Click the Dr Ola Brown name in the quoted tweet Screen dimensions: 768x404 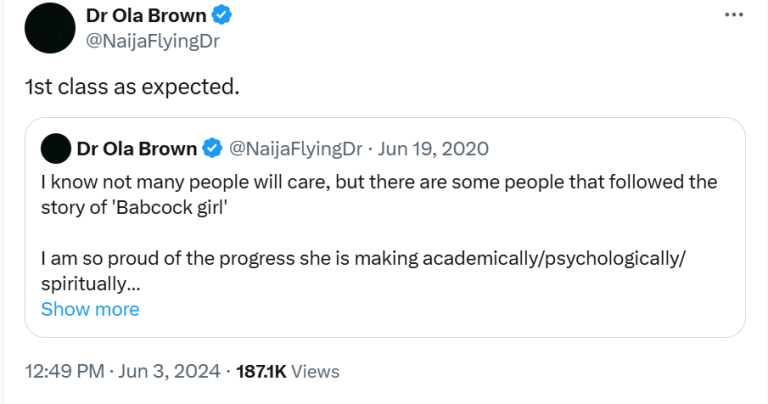(136, 149)
